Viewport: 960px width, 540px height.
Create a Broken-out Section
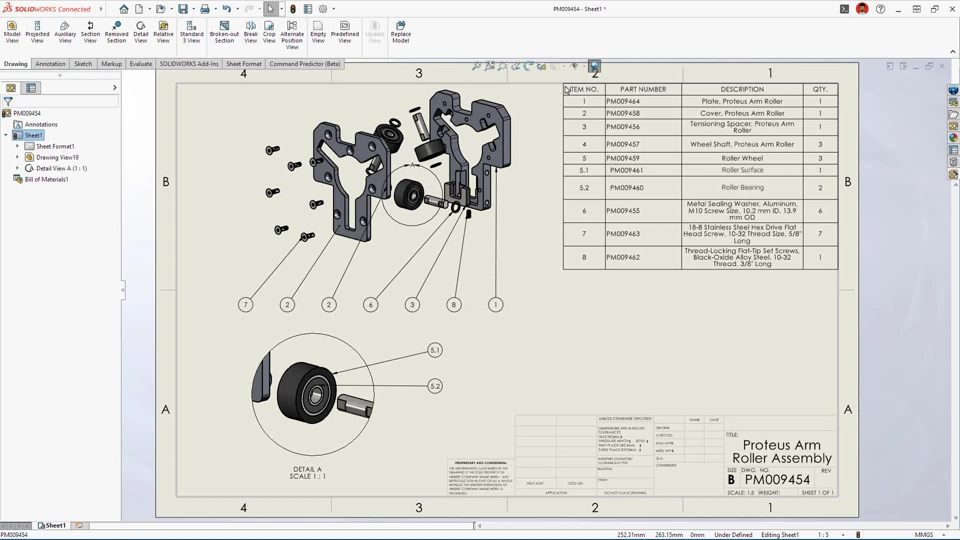click(224, 32)
